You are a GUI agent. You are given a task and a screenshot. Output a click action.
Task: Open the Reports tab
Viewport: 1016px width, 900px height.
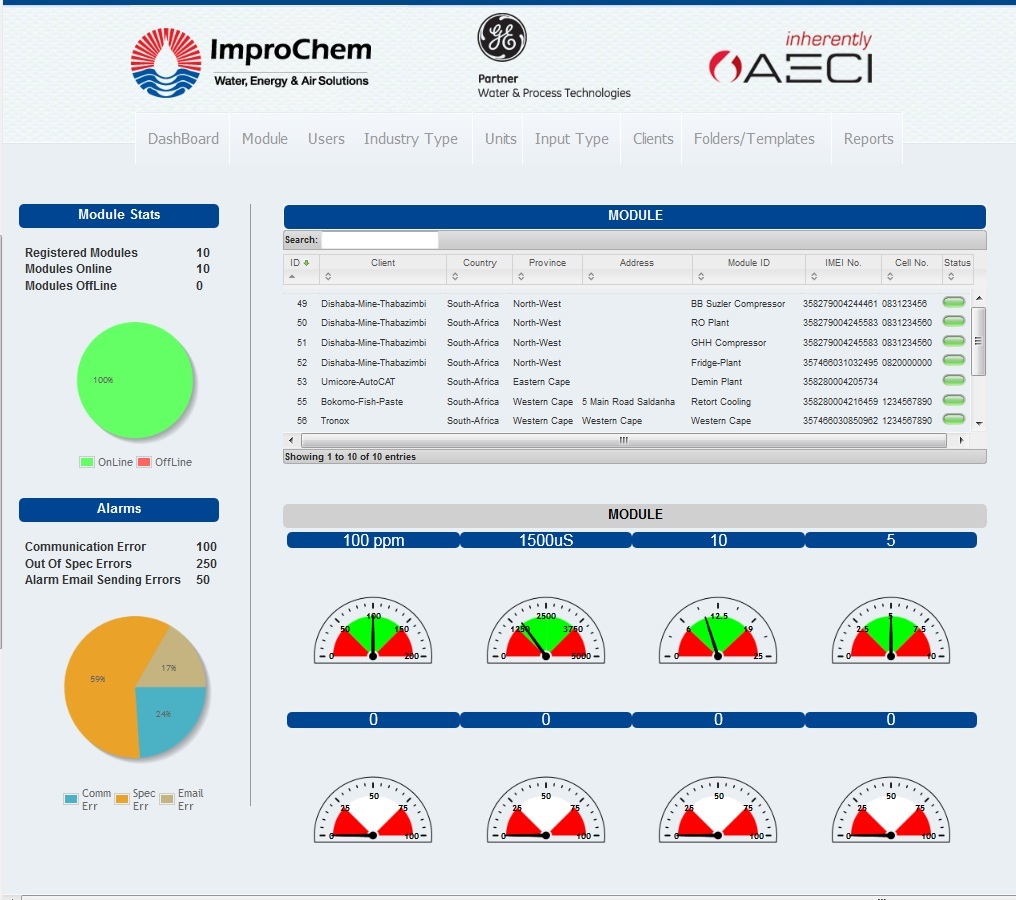click(x=868, y=139)
